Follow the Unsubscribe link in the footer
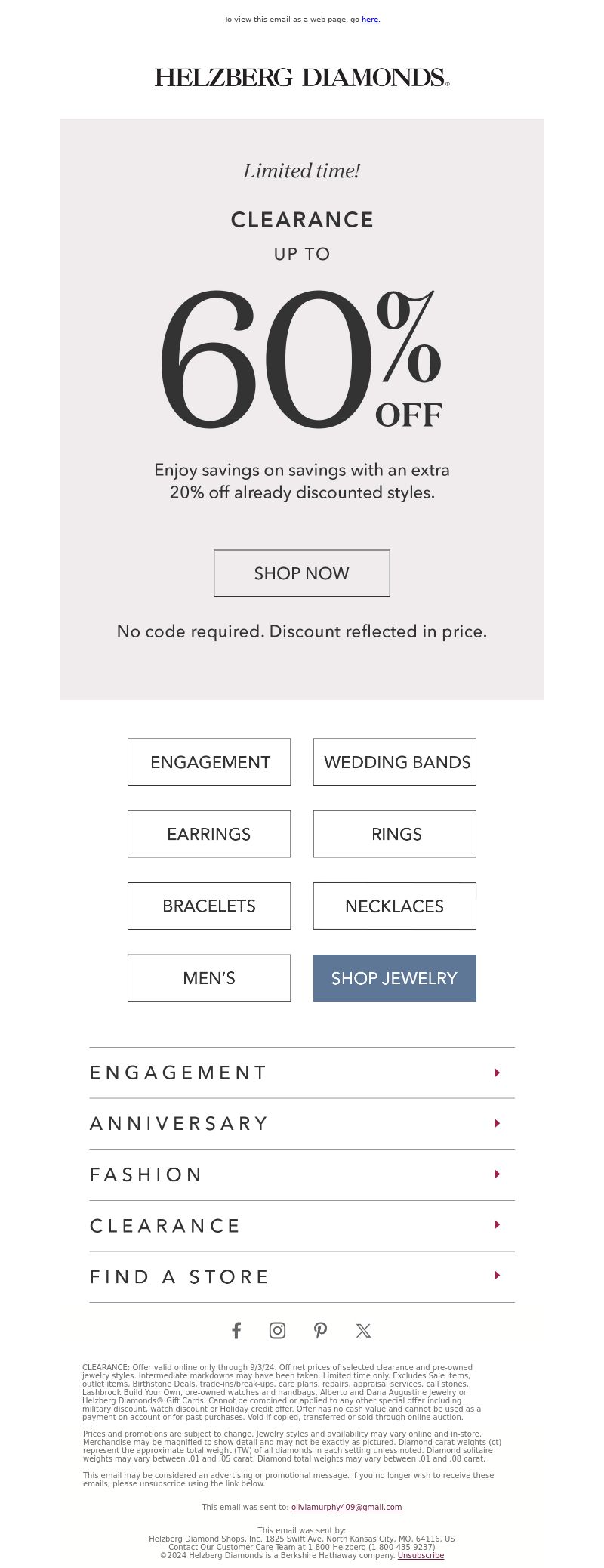This screenshot has height=1568, width=604. click(x=421, y=1556)
